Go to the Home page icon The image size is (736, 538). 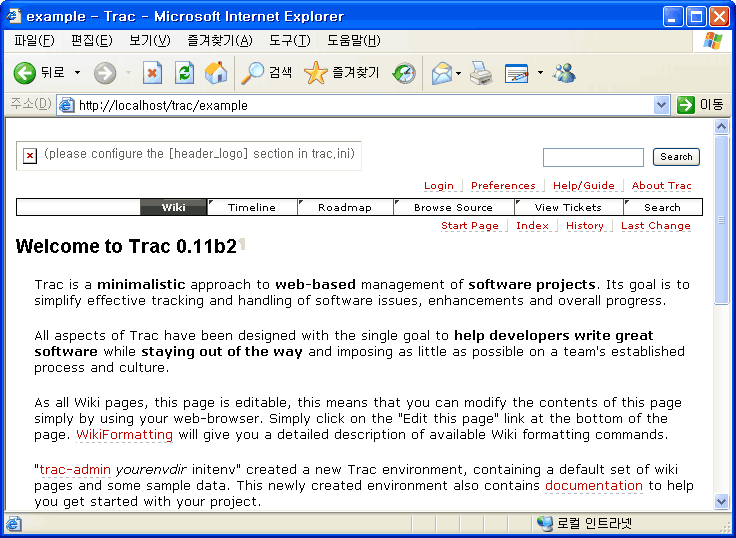216,73
